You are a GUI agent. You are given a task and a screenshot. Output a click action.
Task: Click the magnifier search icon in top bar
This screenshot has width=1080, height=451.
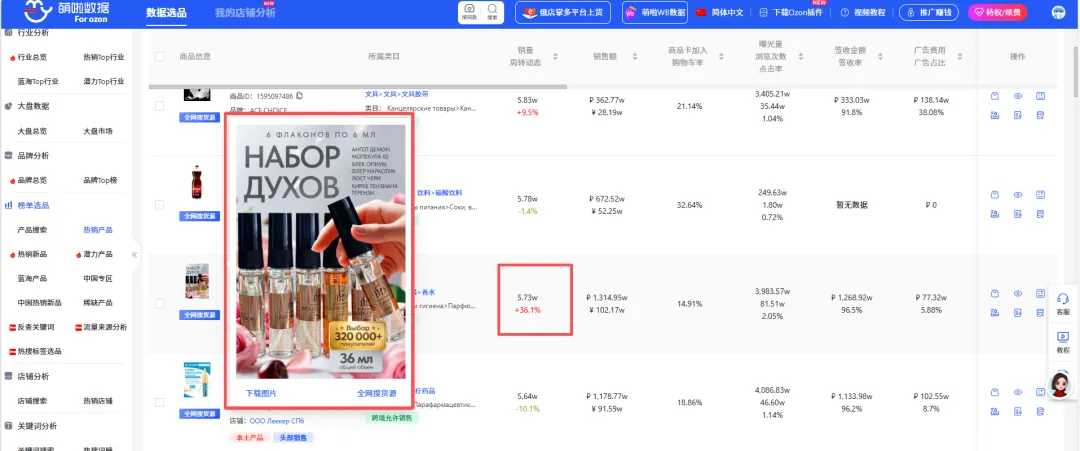(492, 12)
